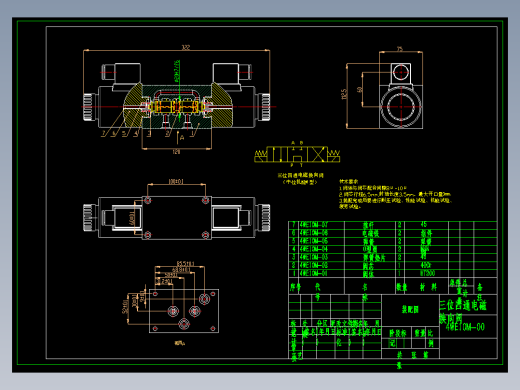Image resolution: width=520 pixels, height=390 pixels.
Task: Select drawing number 4WE10M-00 in title block
Action: point(465,327)
